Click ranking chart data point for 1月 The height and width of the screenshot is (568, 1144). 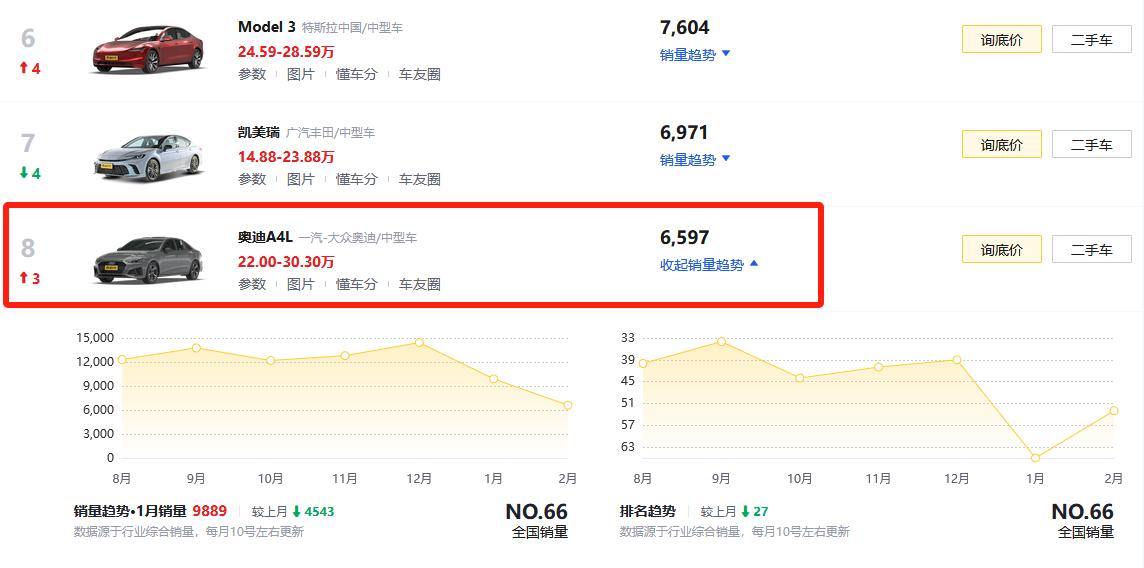click(x=1035, y=458)
